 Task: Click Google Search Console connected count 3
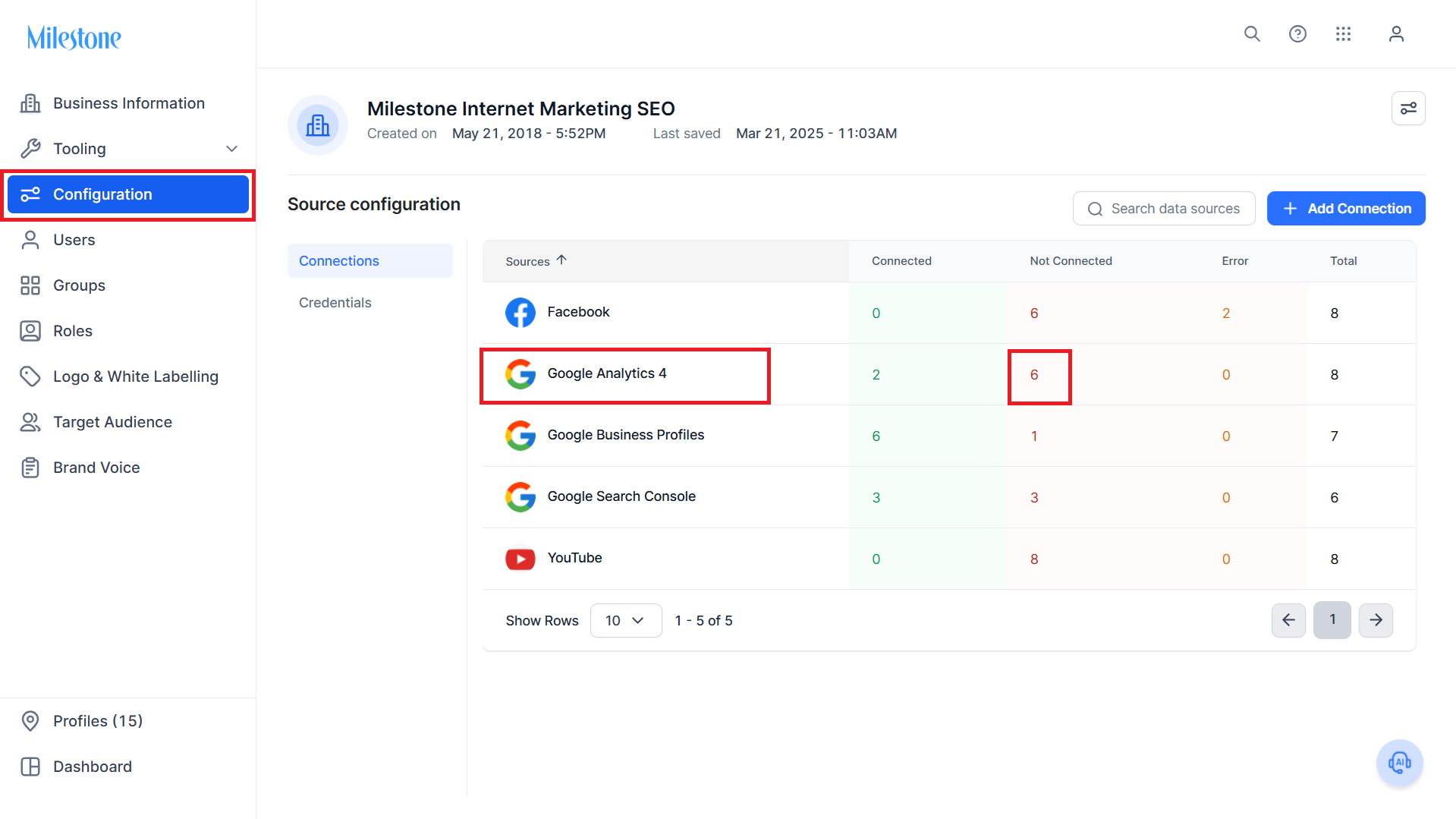[876, 498]
